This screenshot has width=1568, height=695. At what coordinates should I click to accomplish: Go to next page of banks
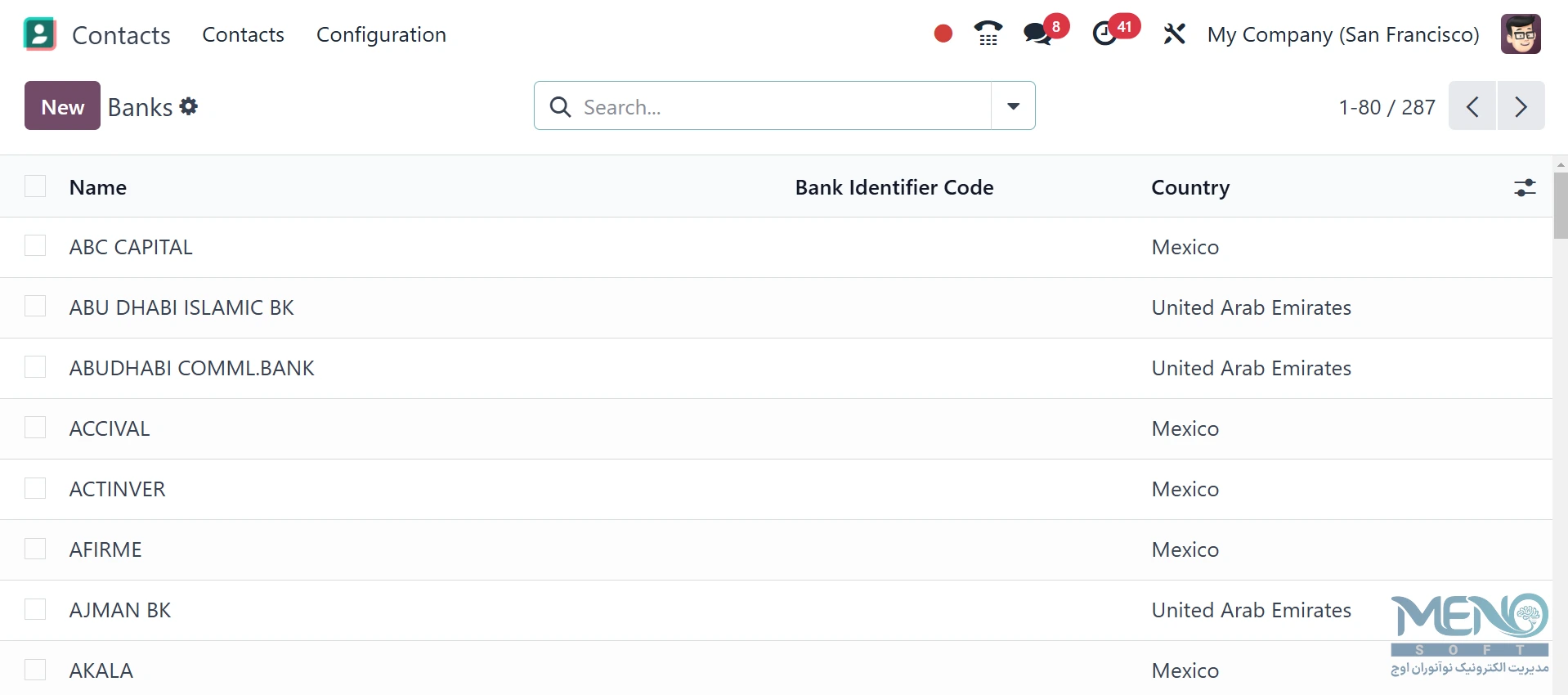(1521, 105)
